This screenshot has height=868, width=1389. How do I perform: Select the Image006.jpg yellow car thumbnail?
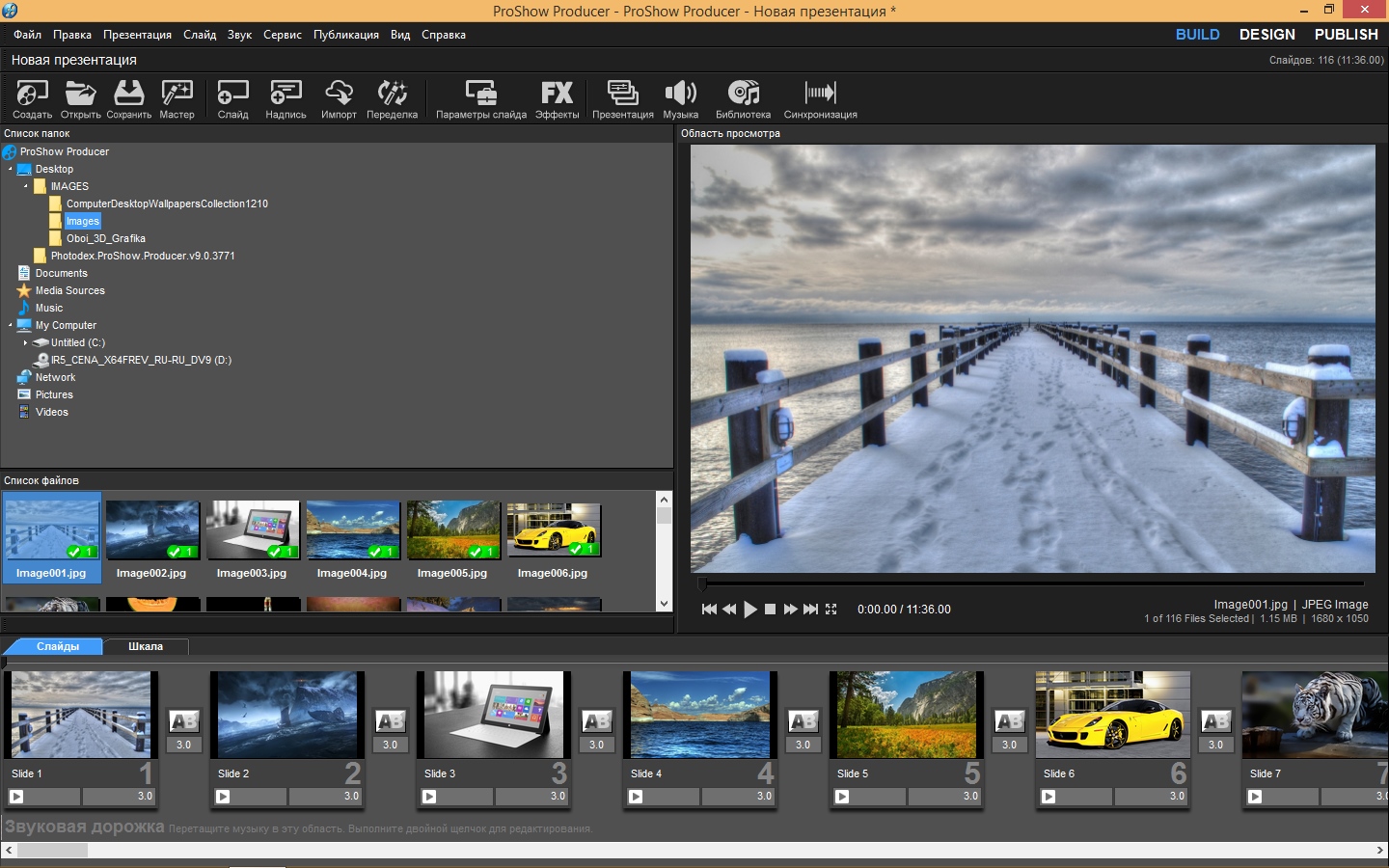click(x=554, y=530)
